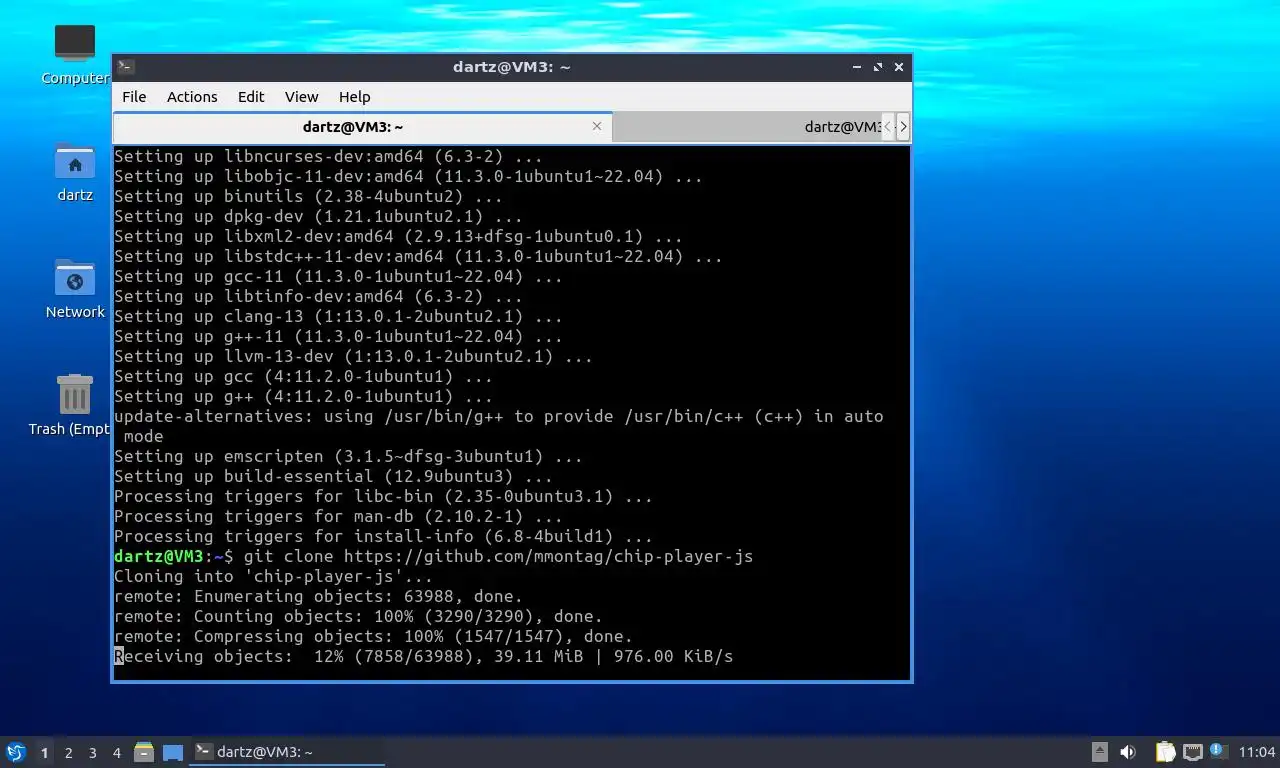
Task: Open the dartz home folder icon
Action: (x=75, y=172)
